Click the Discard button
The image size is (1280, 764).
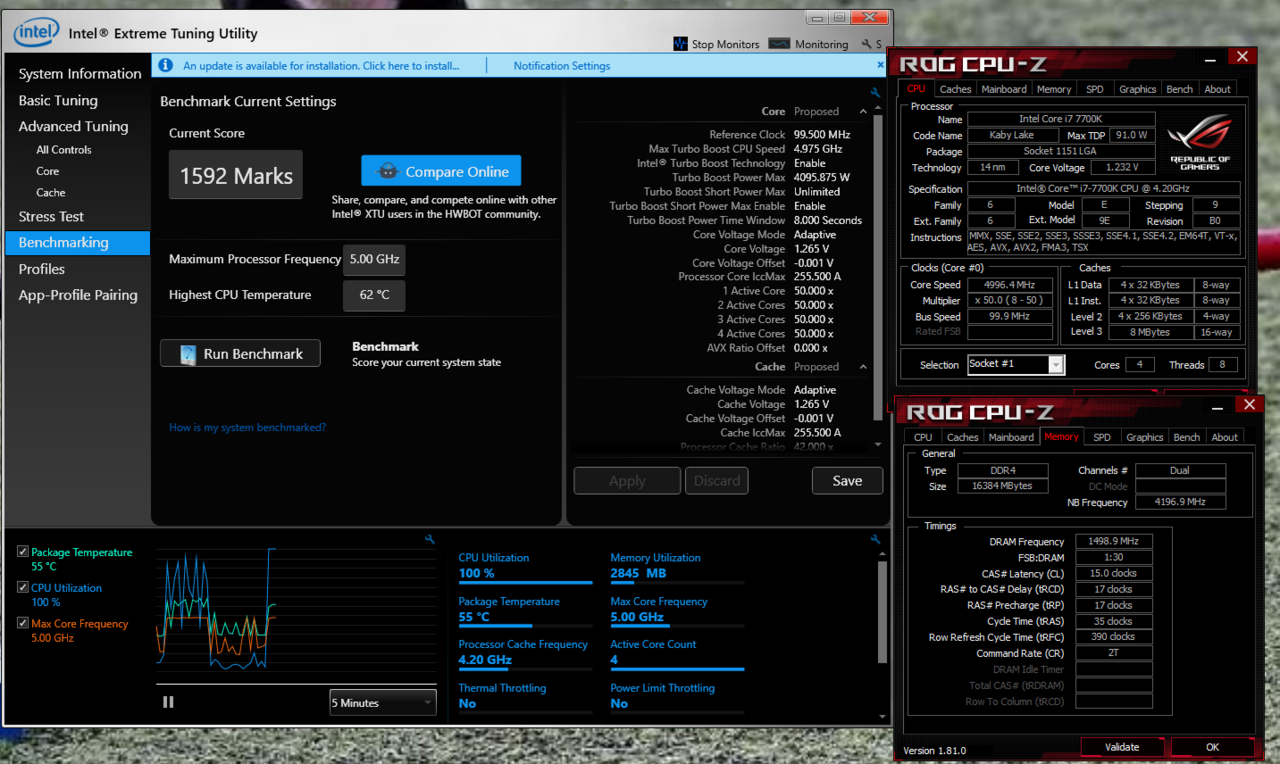717,481
